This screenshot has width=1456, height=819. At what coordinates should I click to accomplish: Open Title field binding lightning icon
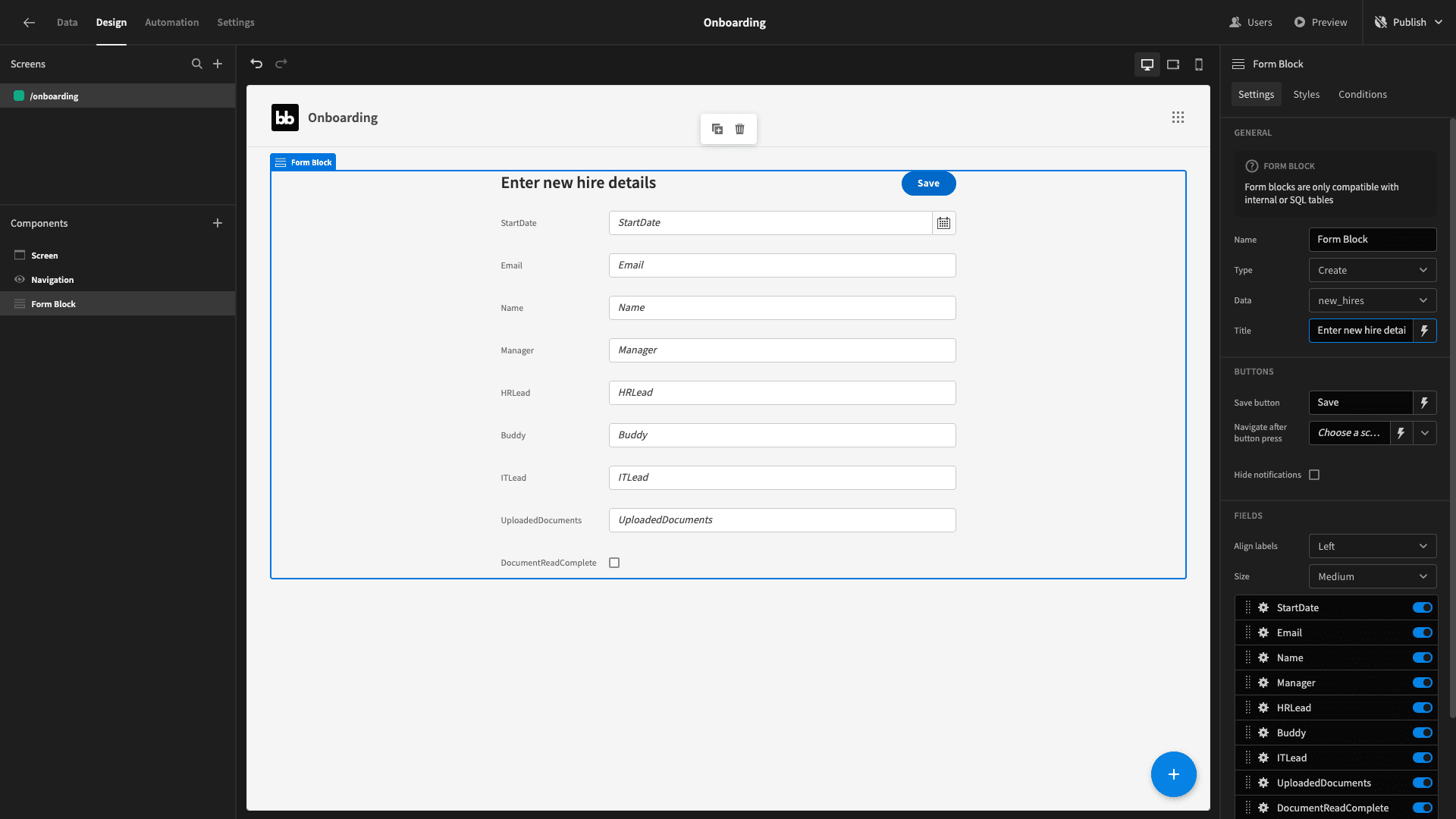(1424, 331)
